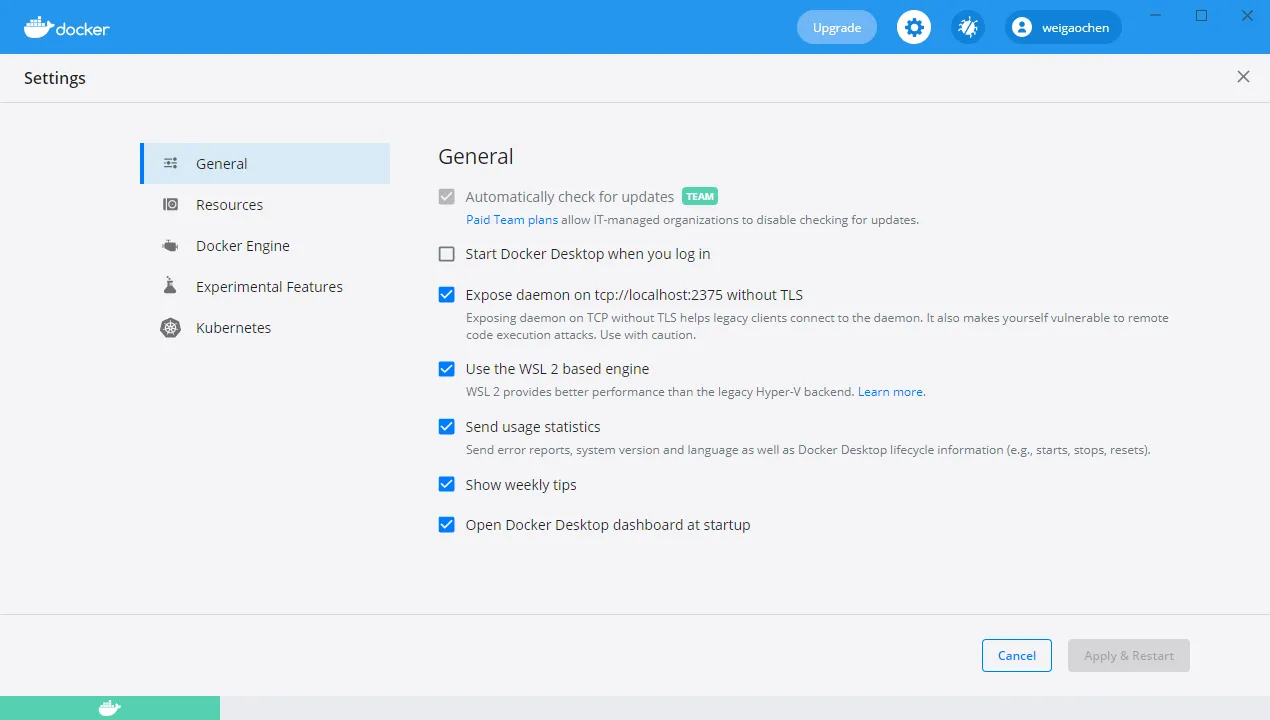Close the Settings panel with the X
The width and height of the screenshot is (1270, 720).
(x=1243, y=77)
